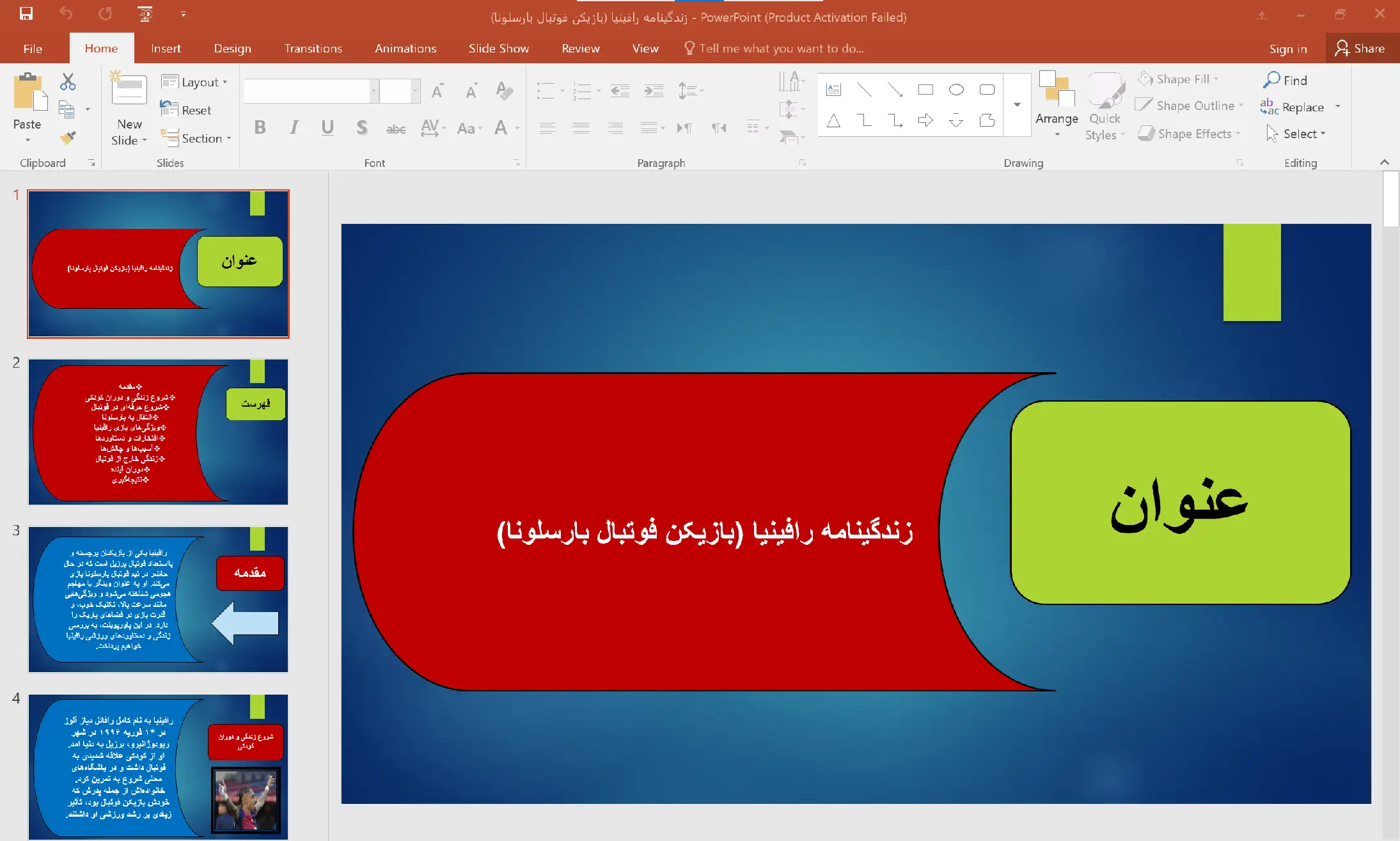Decrease list indent level icon
Viewport: 1400px width, 841px height.
tap(620, 91)
